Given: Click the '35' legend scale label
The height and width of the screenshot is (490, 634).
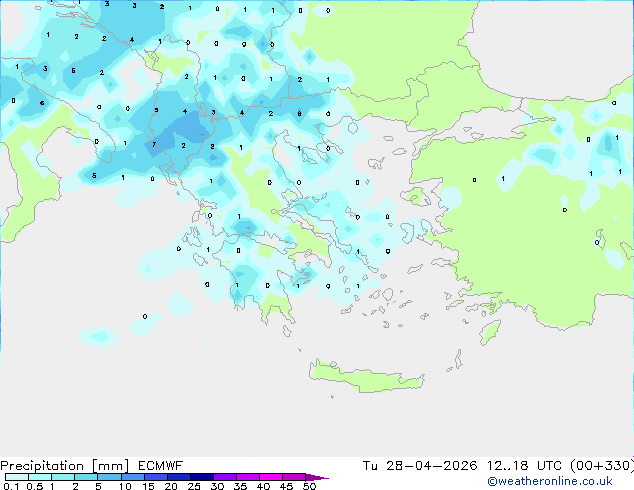Looking at the screenshot, I should (240, 486).
